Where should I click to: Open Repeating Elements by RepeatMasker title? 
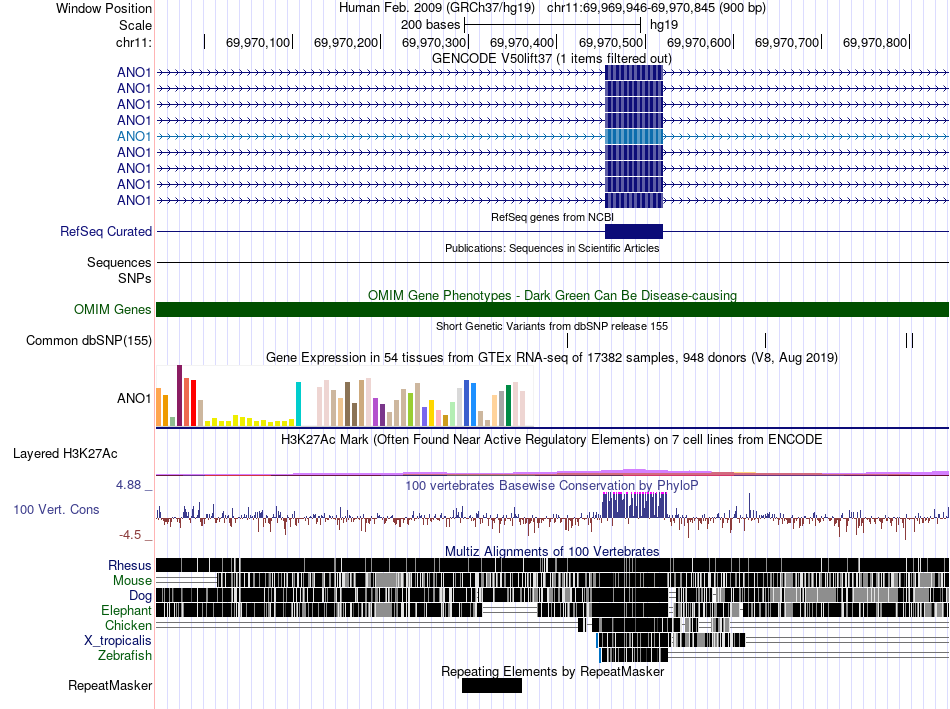553,671
